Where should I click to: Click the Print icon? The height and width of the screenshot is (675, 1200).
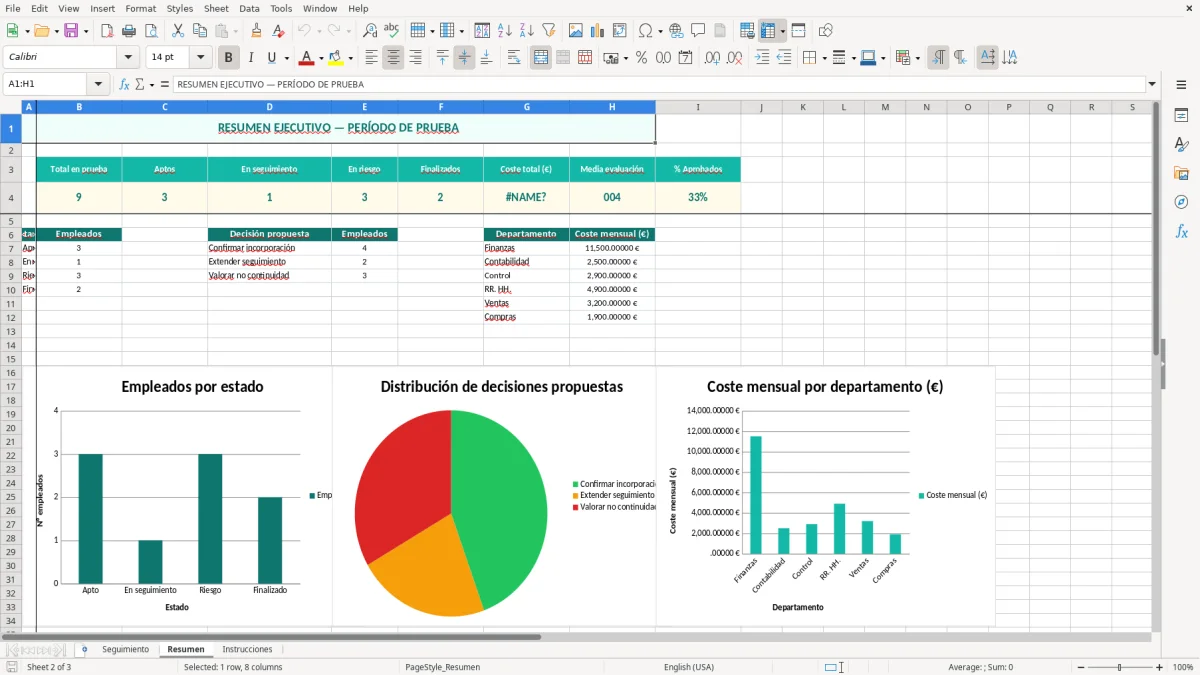[129, 31]
